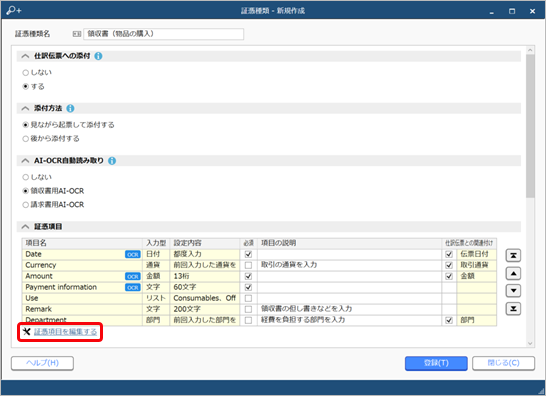
Task: Click the 項目名 column header
Action: [82, 243]
